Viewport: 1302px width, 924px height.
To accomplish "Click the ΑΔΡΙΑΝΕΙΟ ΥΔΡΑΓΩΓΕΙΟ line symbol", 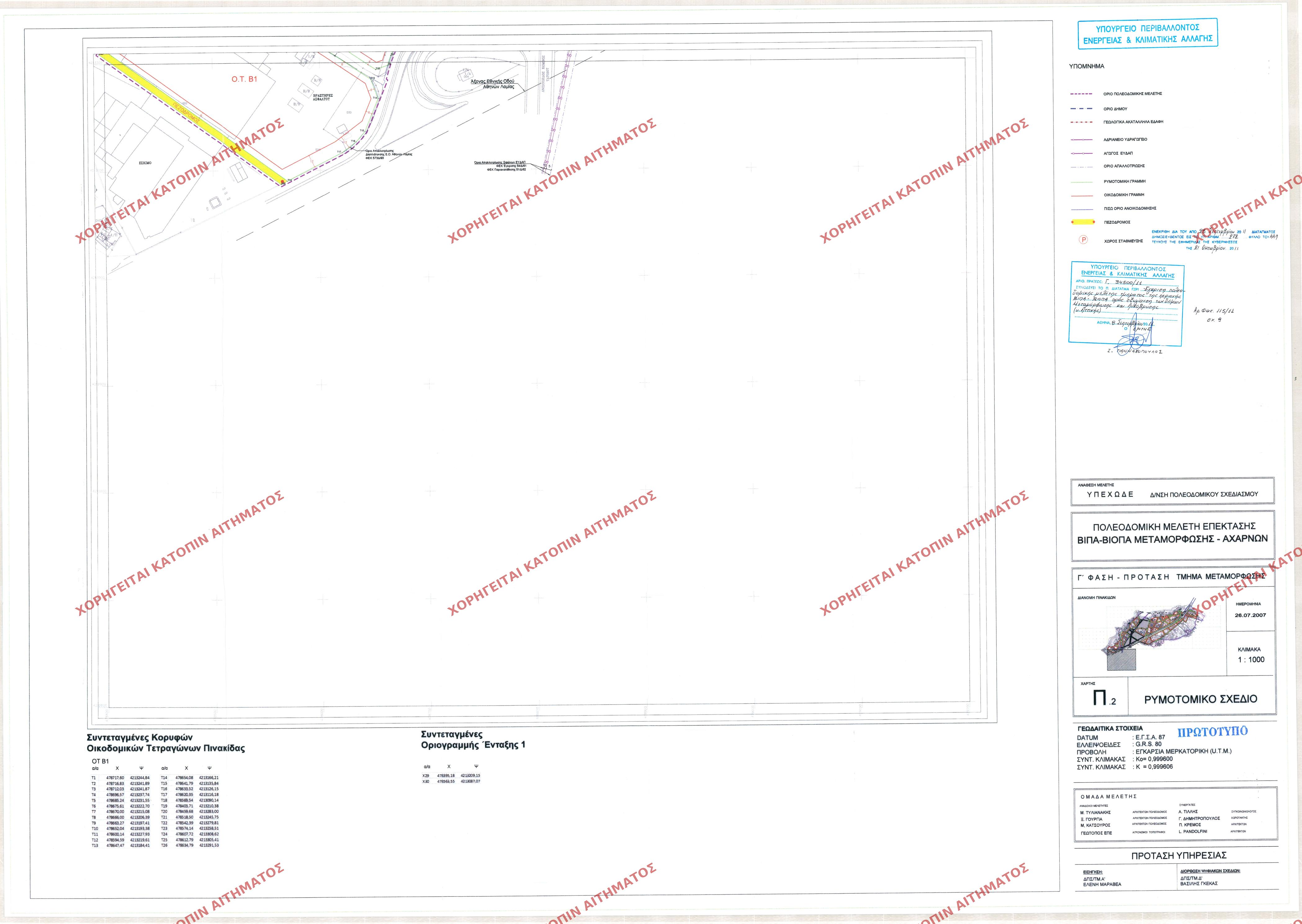I will 1082,139.
